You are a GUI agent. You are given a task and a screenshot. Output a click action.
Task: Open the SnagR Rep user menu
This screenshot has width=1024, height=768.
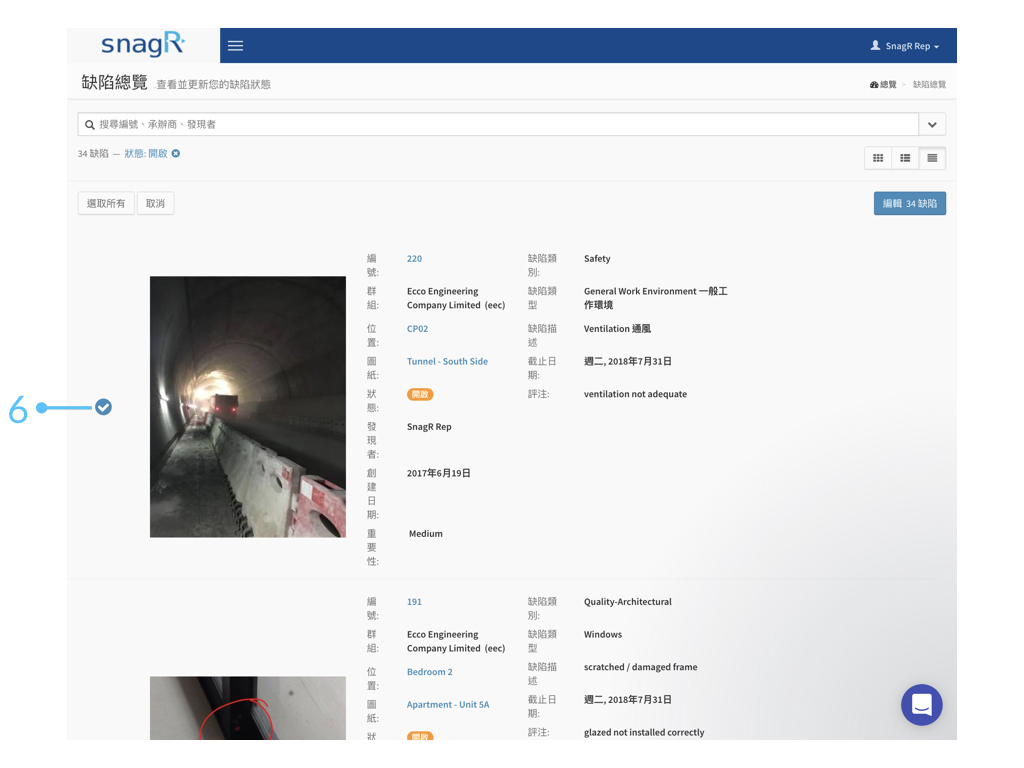904,46
